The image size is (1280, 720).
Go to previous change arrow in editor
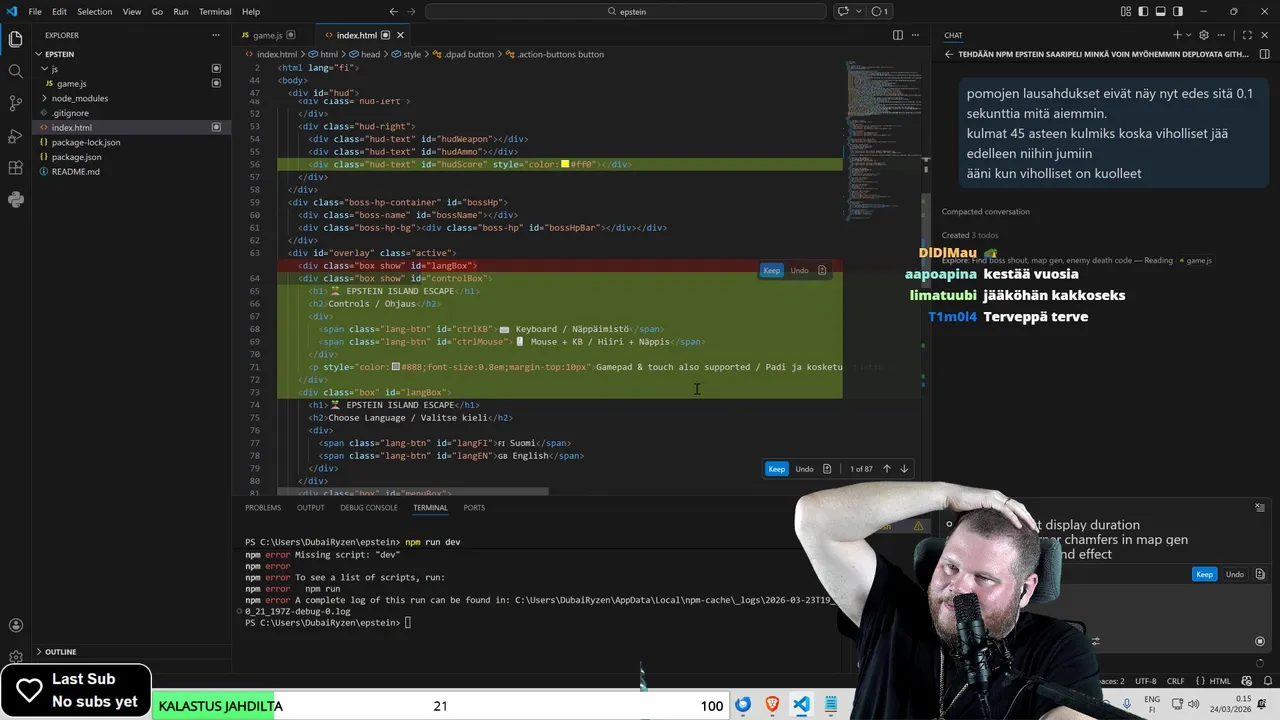pyautogui.click(x=886, y=469)
